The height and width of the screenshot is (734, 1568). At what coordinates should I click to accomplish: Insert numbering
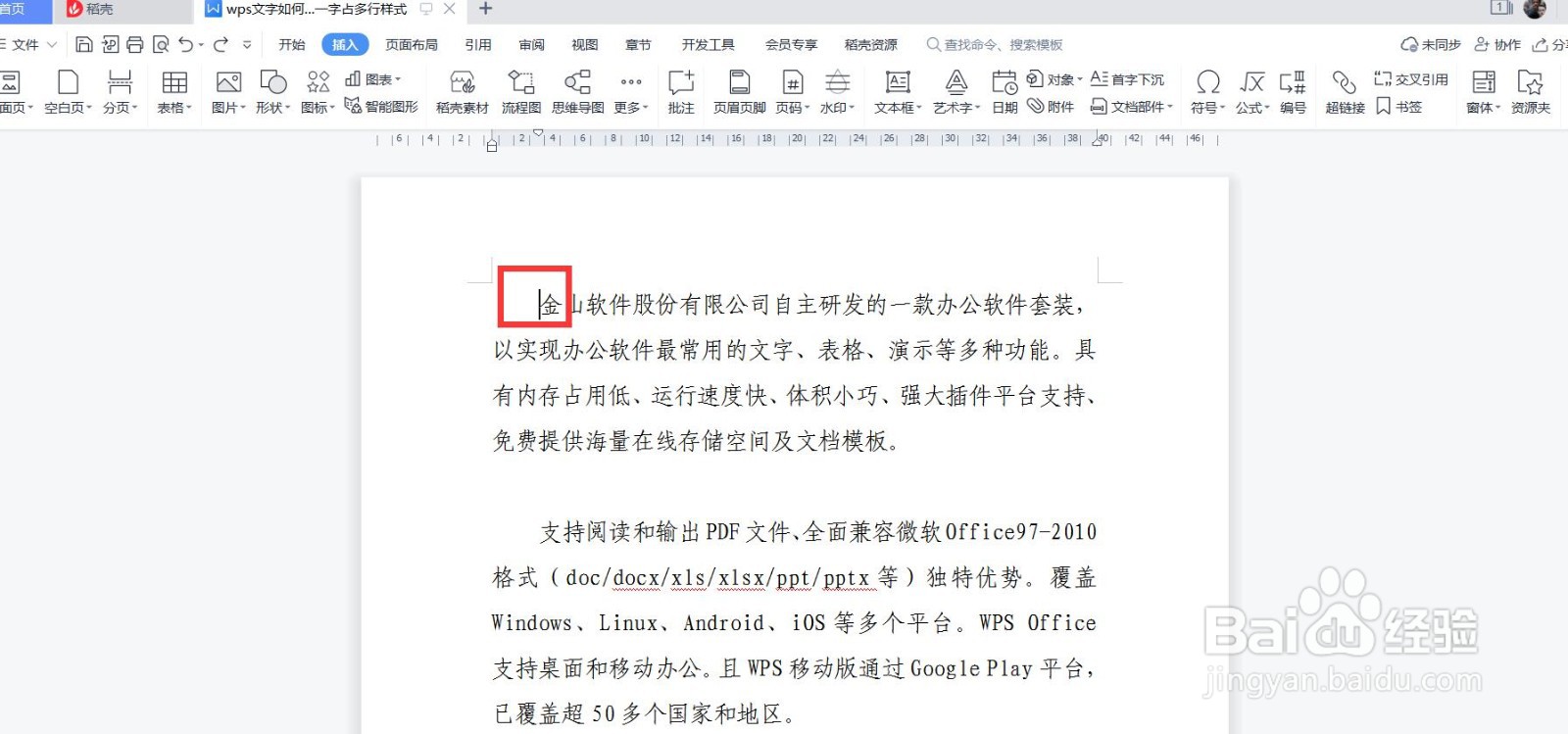pyautogui.click(x=1293, y=92)
